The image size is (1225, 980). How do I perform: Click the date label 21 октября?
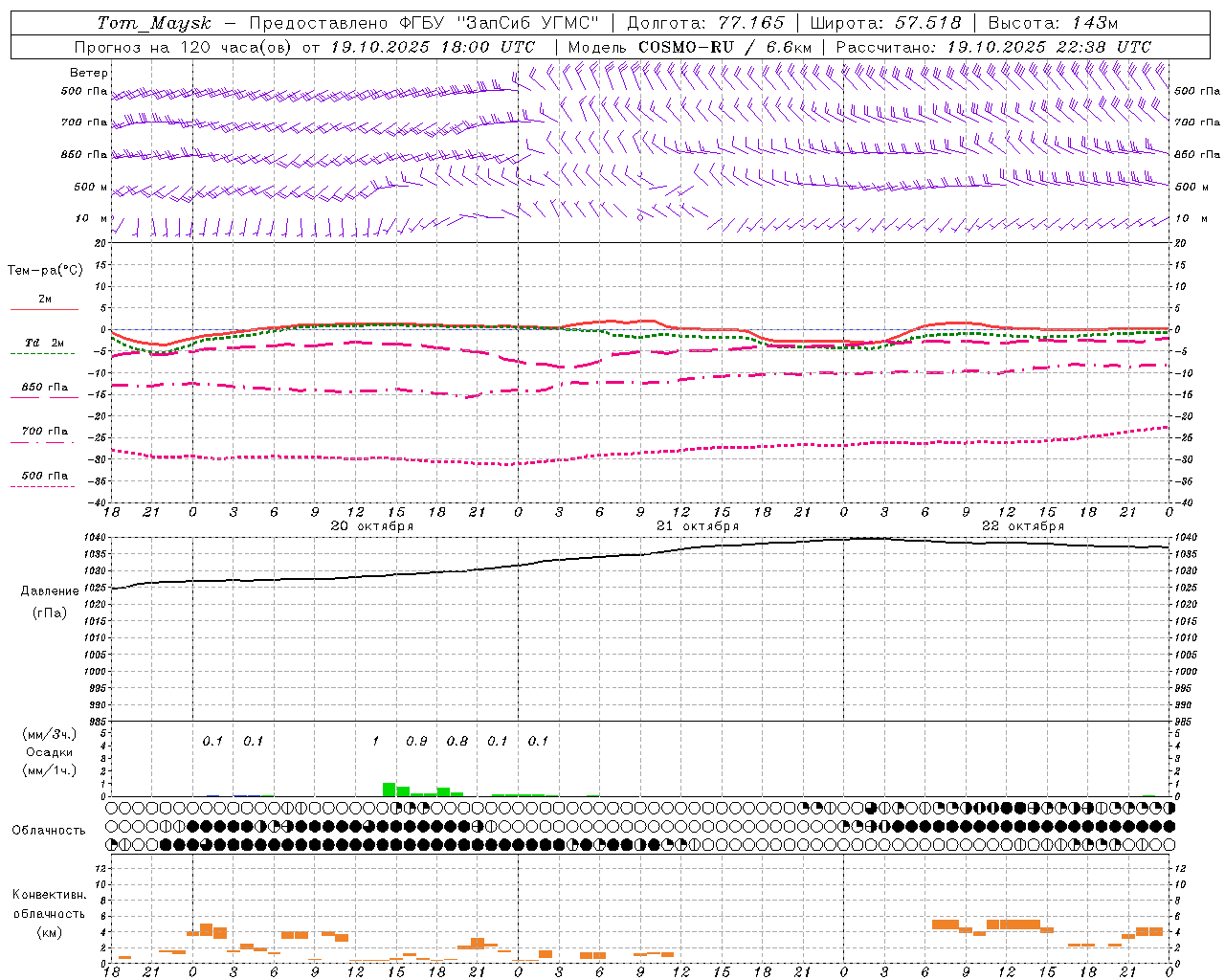coord(697,526)
